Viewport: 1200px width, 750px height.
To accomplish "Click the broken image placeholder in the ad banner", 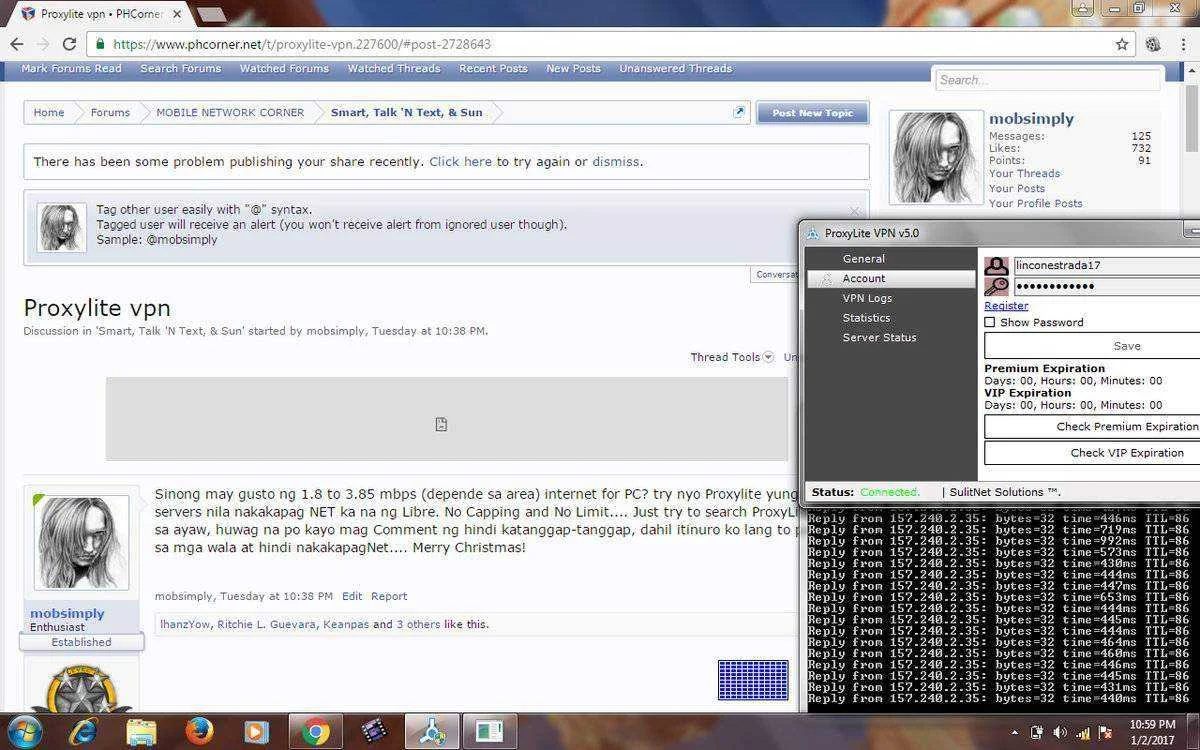I will (441, 424).
